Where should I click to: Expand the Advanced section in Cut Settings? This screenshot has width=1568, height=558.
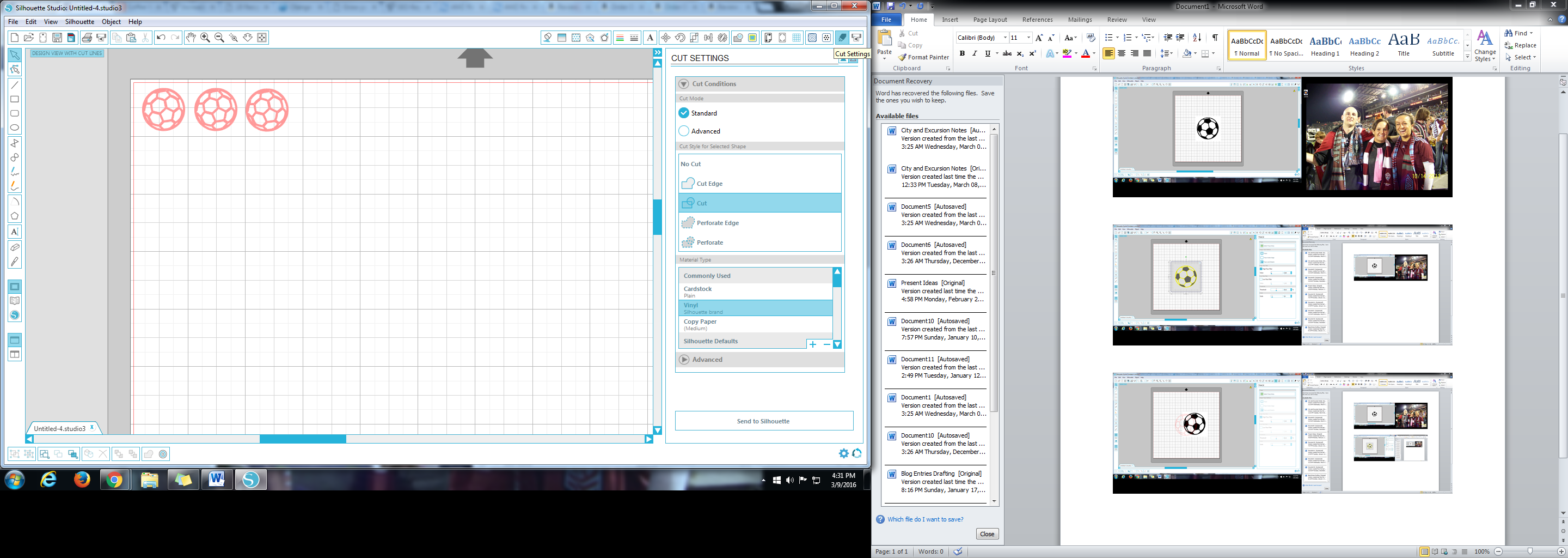[684, 360]
